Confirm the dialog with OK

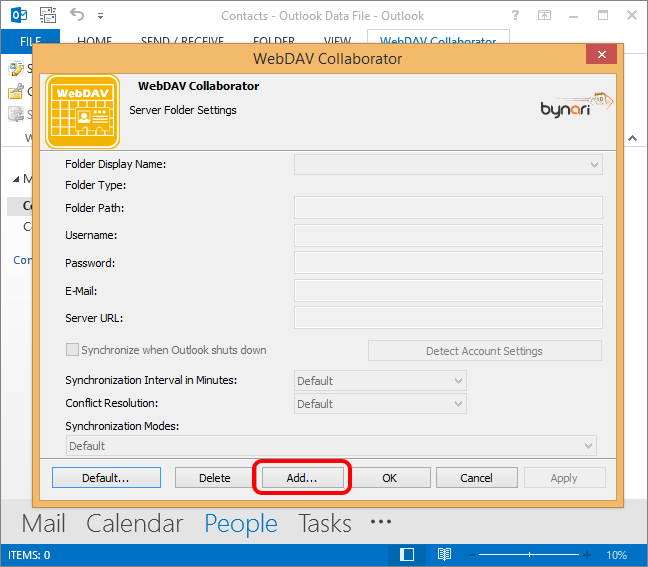(389, 478)
